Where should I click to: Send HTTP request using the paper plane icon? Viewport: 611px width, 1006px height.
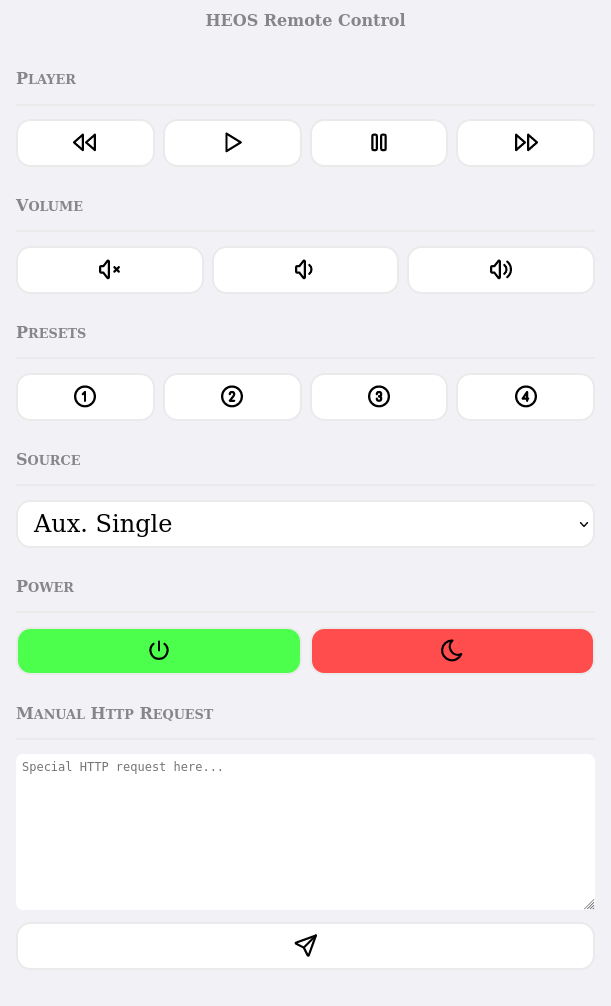[x=305, y=945]
